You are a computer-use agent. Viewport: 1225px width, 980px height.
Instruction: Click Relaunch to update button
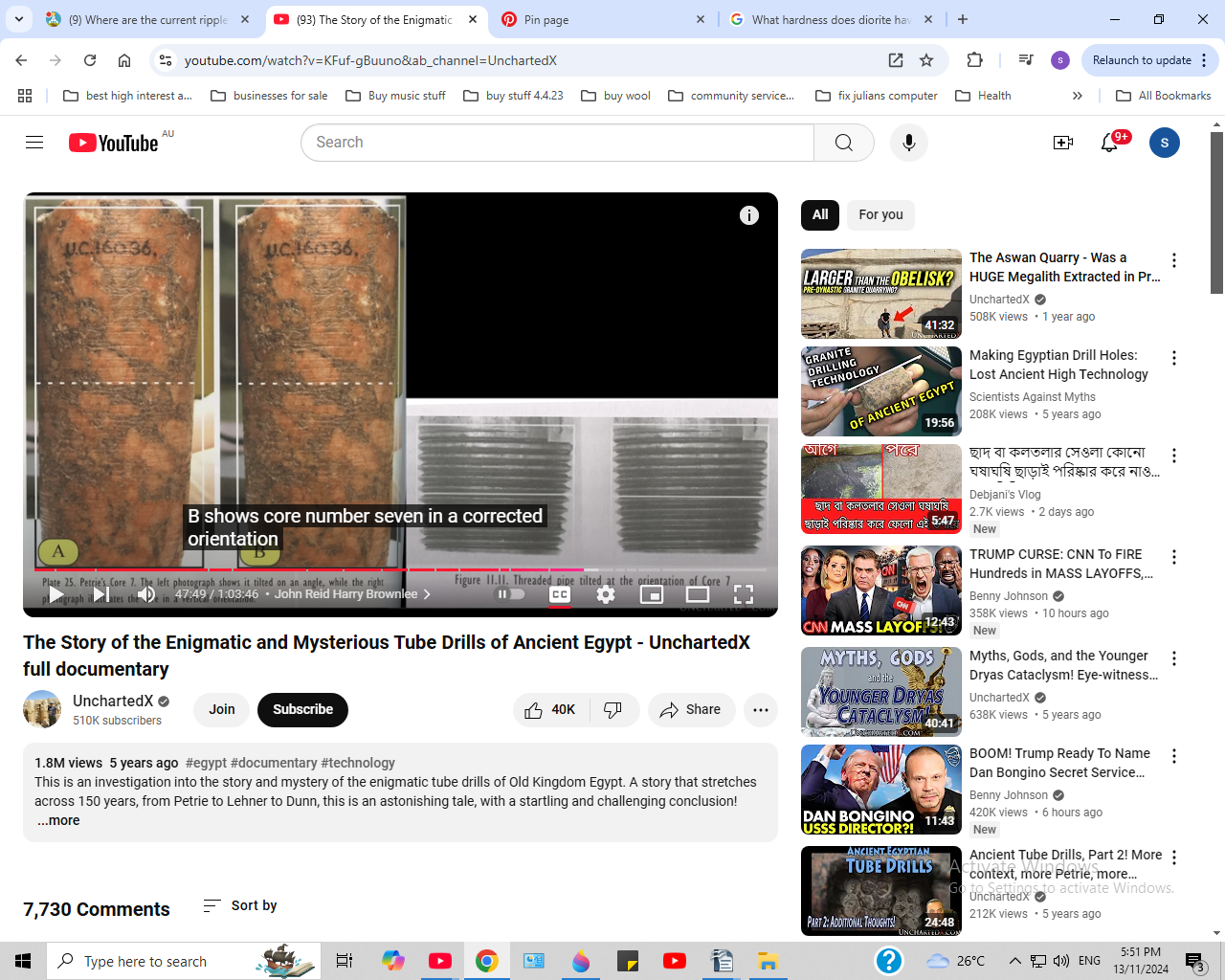(x=1150, y=60)
